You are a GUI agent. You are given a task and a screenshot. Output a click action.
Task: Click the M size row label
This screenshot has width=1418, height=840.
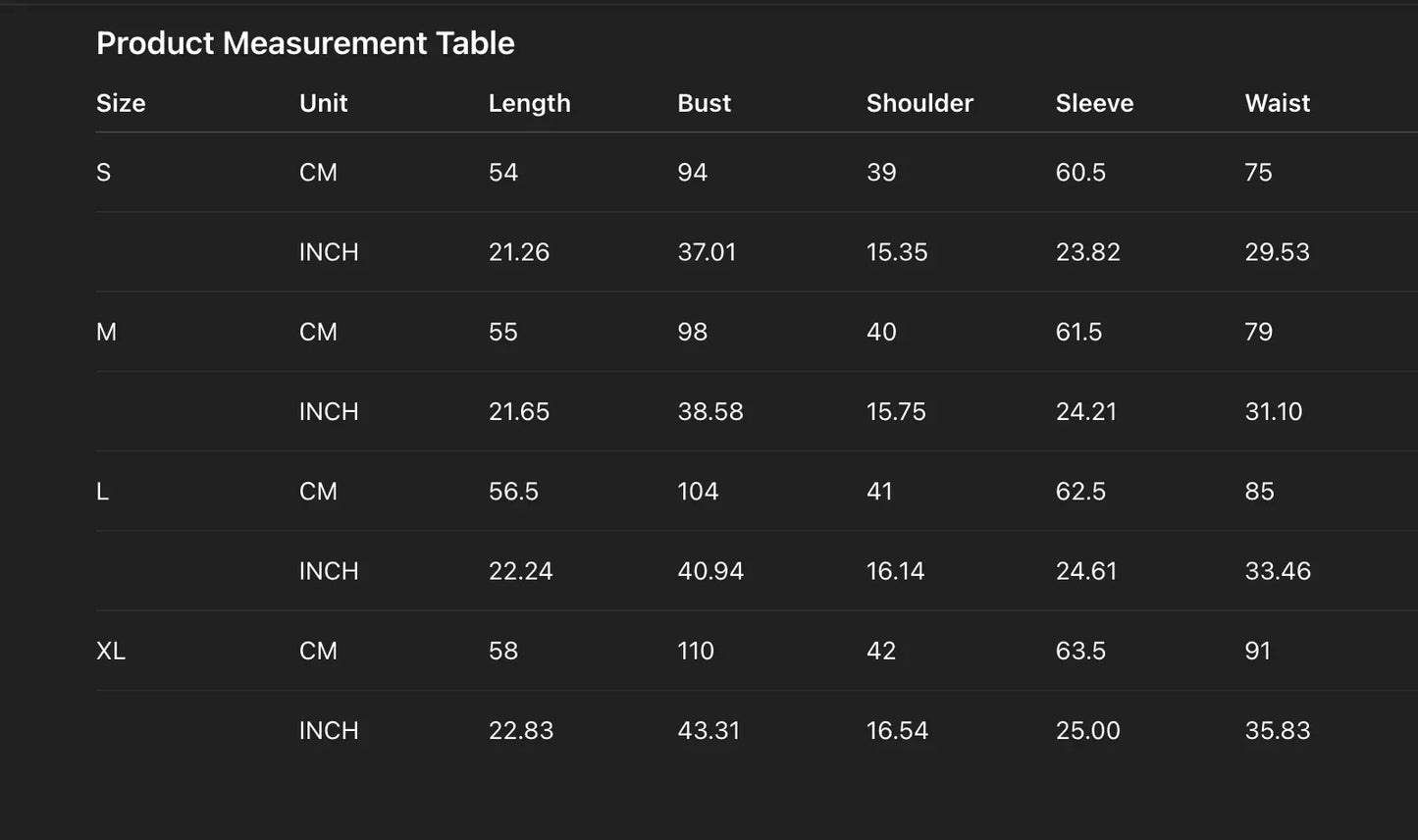106,333
